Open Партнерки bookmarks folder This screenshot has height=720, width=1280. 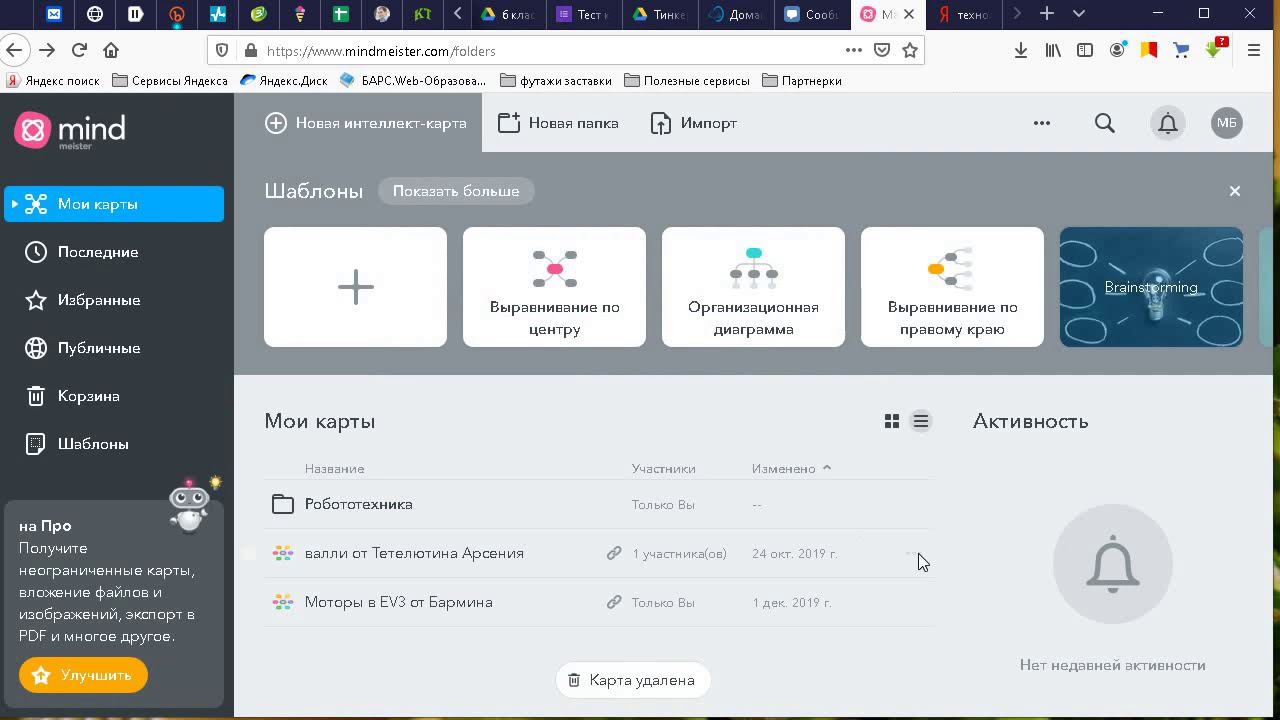click(x=802, y=81)
